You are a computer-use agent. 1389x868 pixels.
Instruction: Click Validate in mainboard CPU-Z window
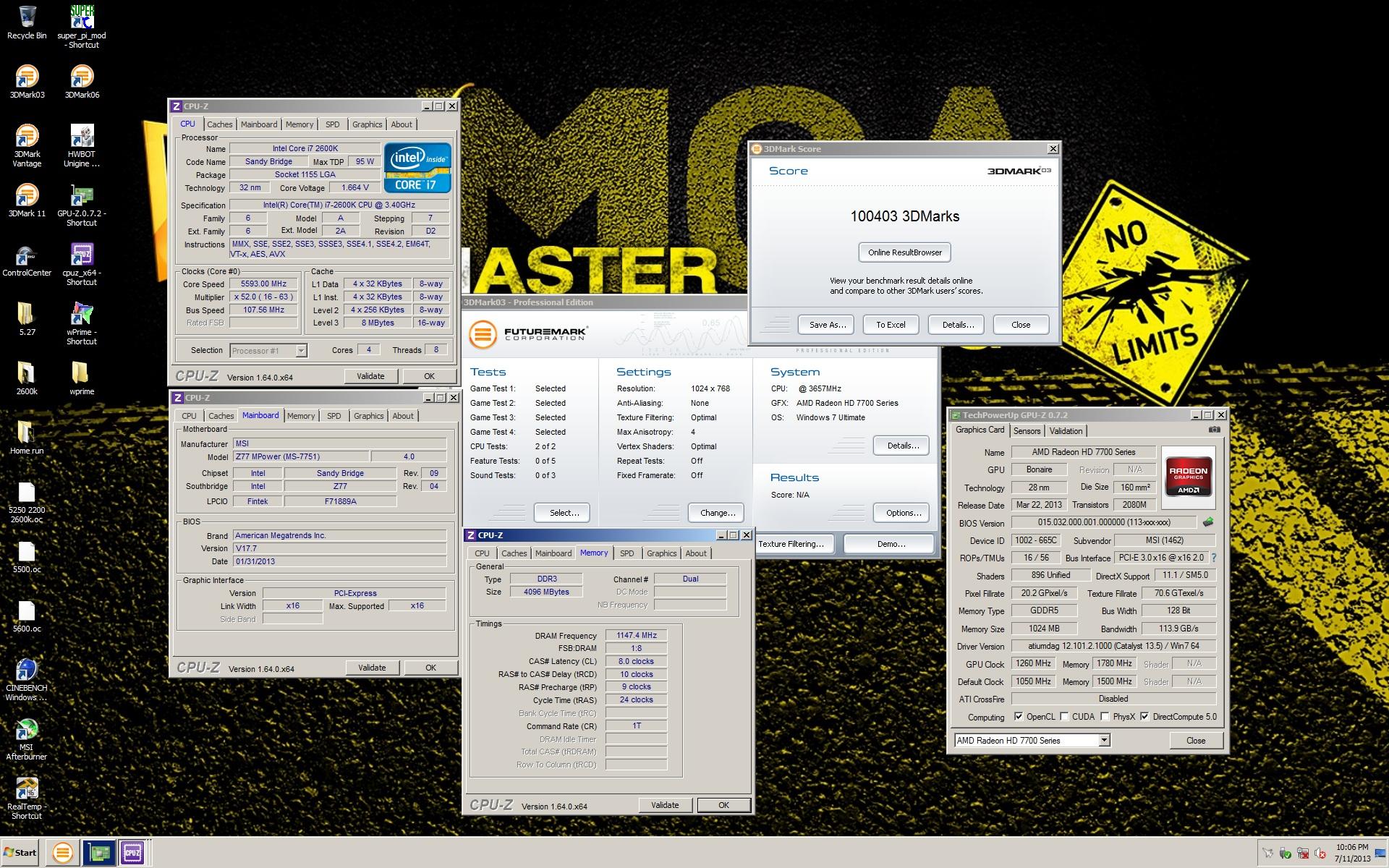372,668
